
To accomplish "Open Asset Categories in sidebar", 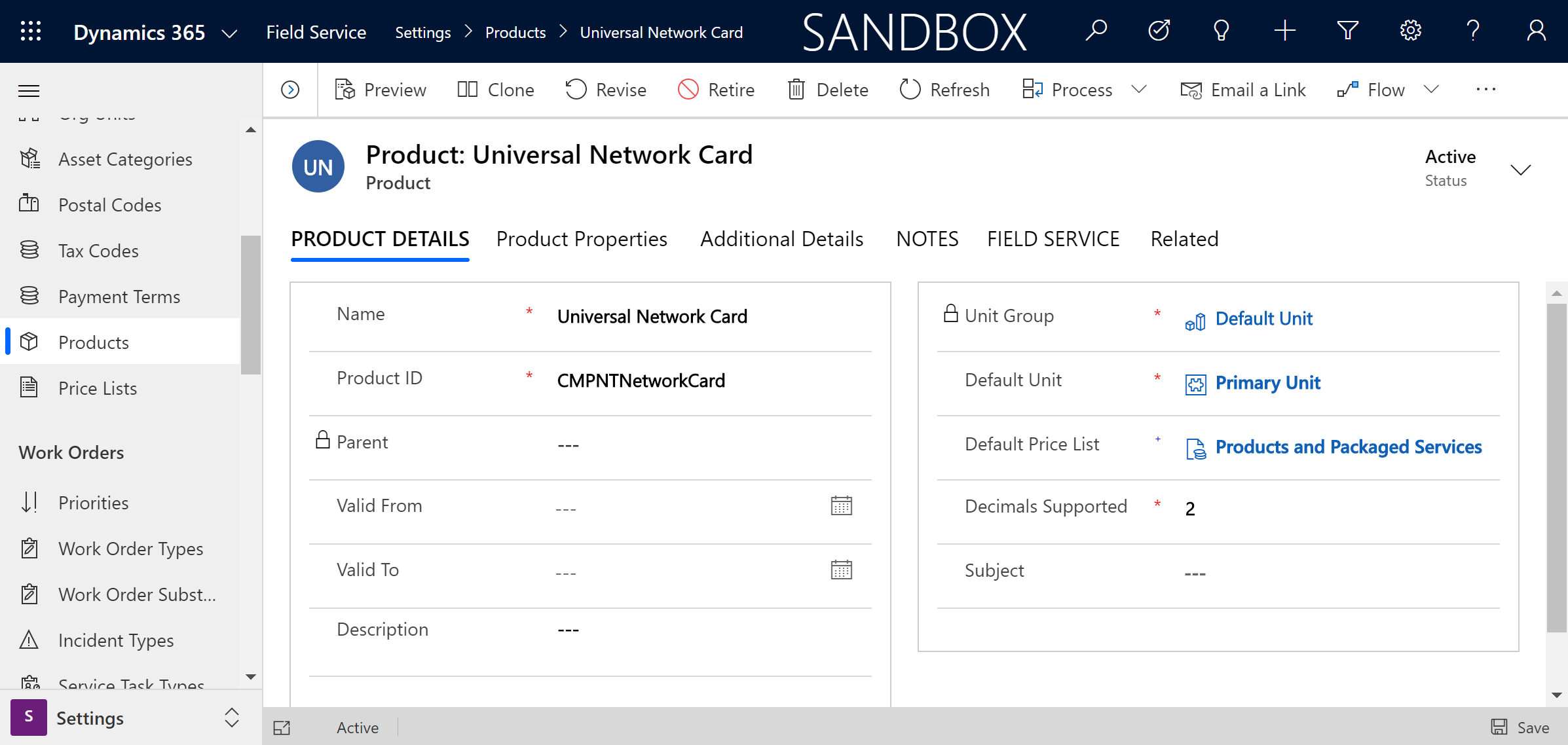I will pos(121,159).
